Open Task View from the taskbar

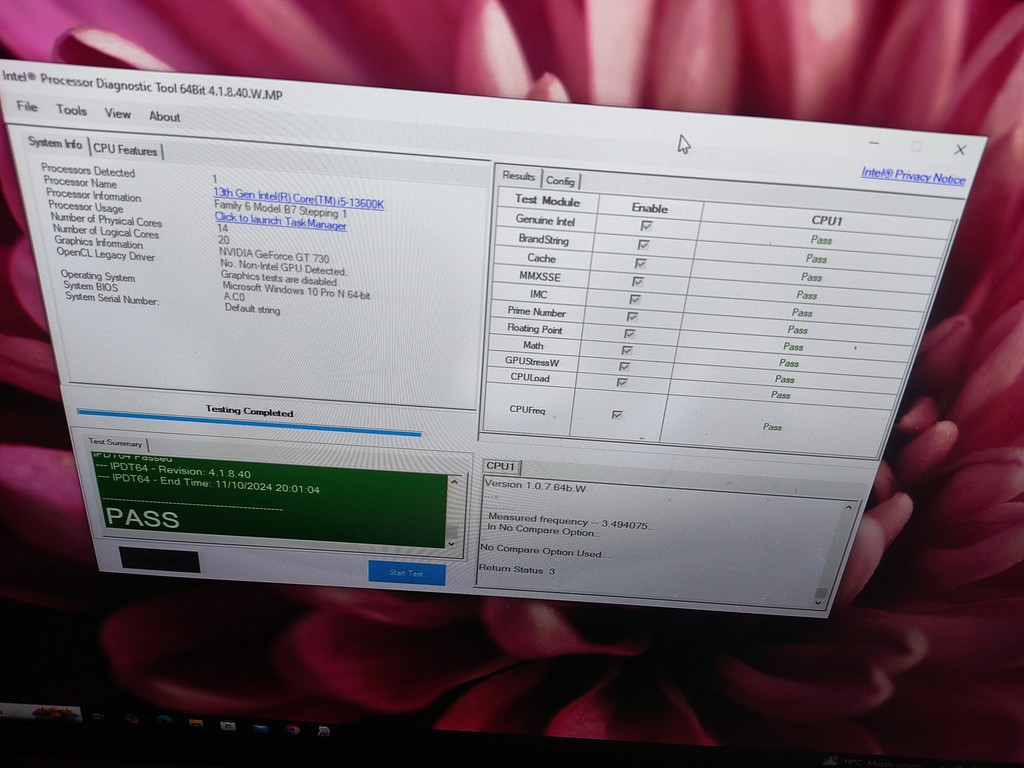(98, 716)
